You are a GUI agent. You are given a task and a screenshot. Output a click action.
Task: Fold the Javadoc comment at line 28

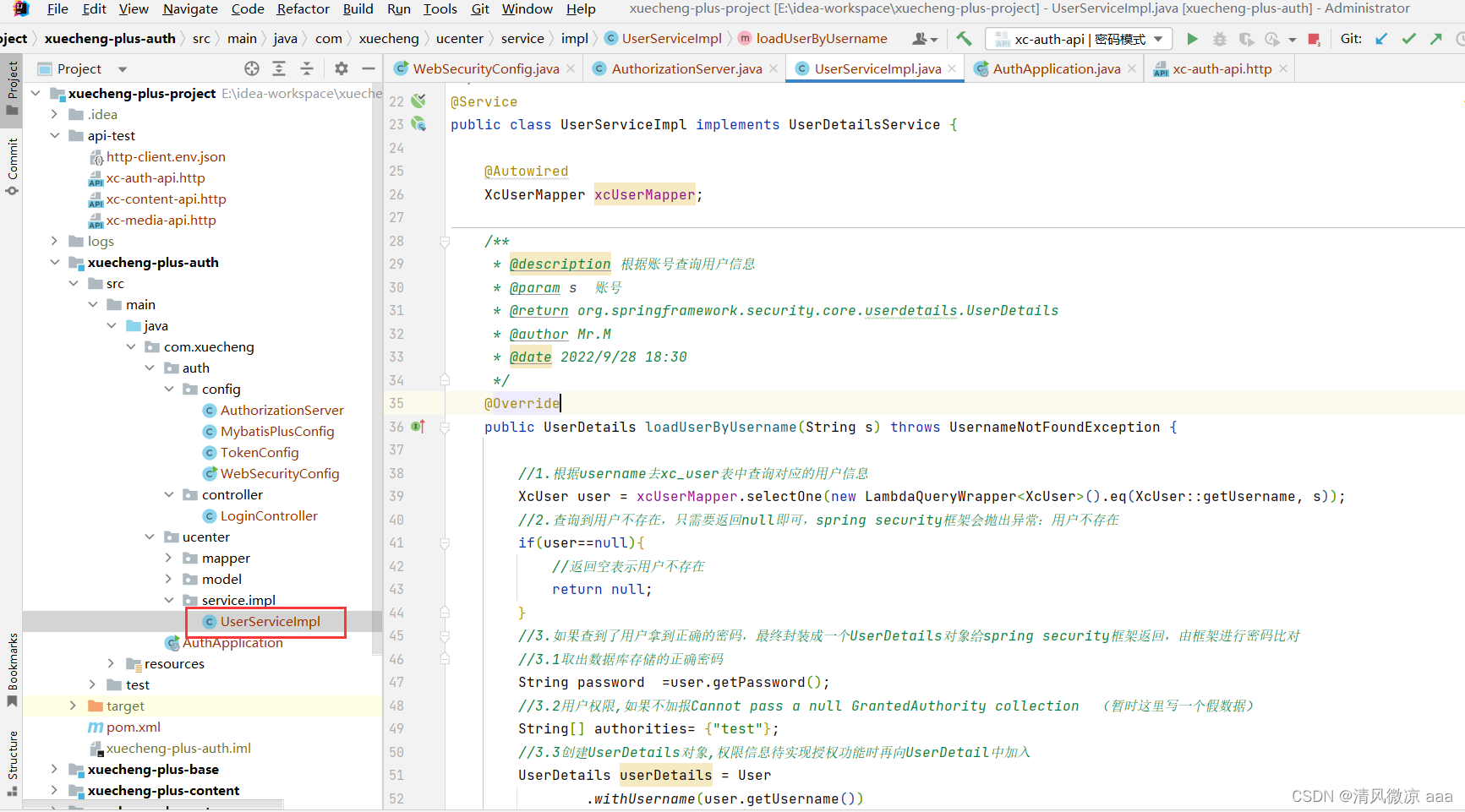coord(445,242)
